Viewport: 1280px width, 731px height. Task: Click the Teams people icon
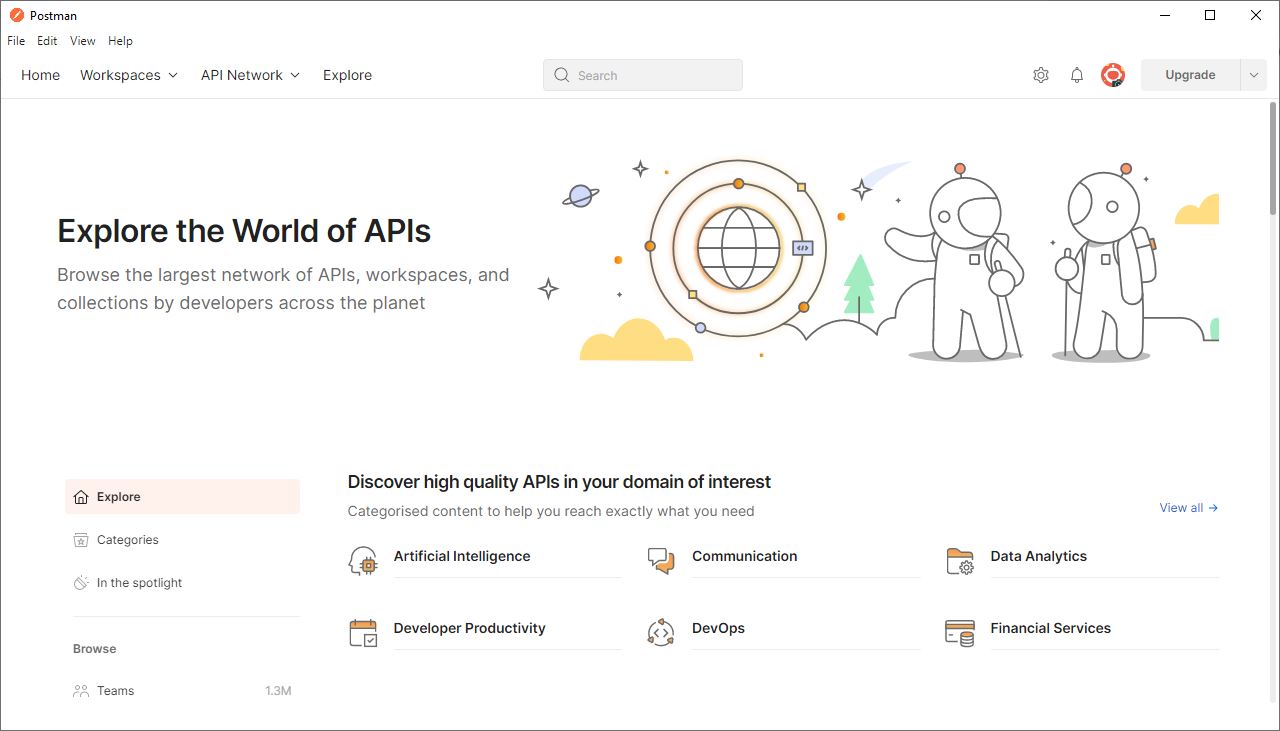tap(81, 691)
